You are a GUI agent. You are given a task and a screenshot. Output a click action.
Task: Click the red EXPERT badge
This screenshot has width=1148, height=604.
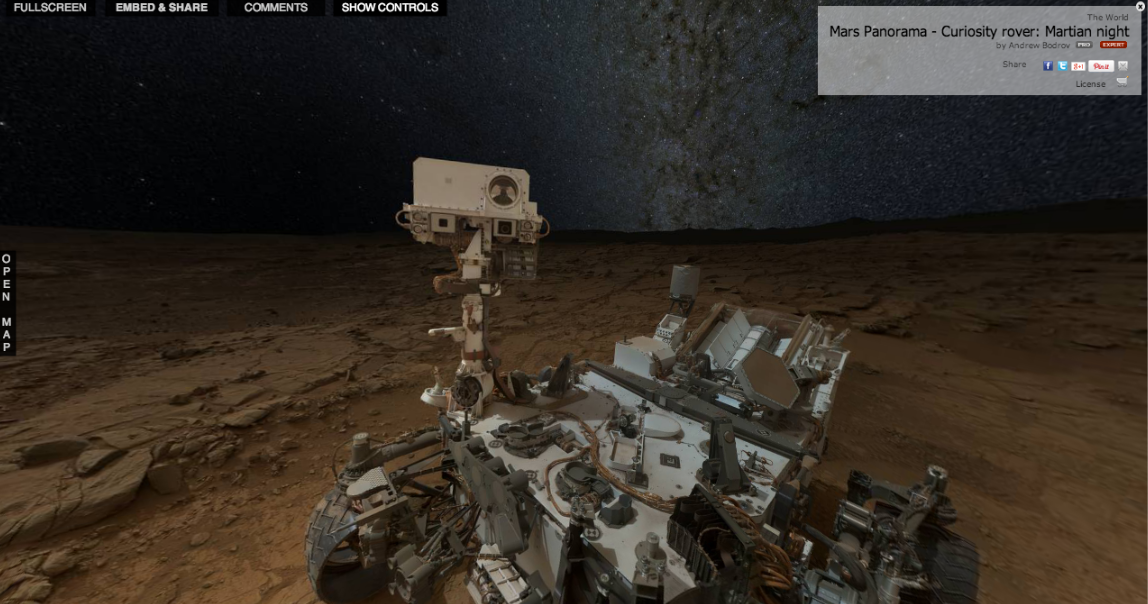(x=1113, y=45)
